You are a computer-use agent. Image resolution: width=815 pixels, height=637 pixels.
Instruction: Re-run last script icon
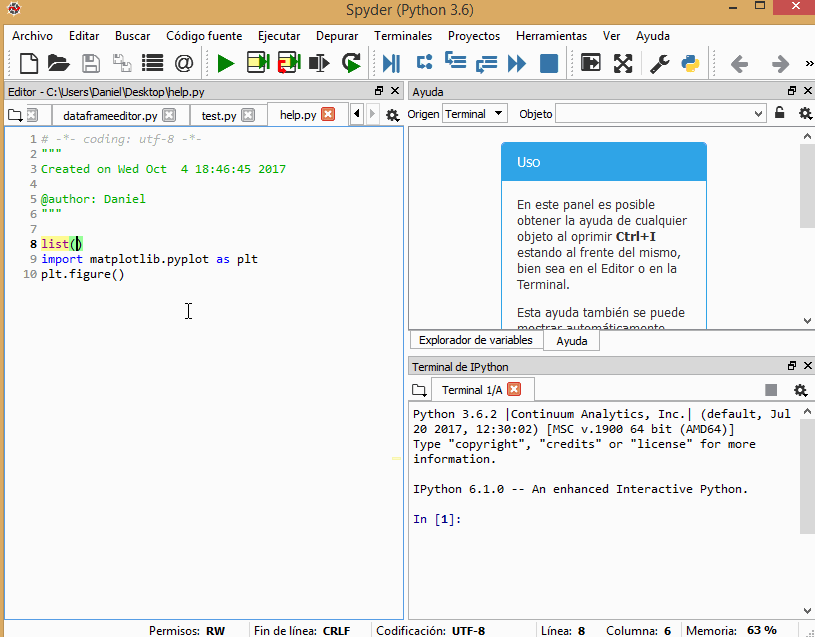351,63
